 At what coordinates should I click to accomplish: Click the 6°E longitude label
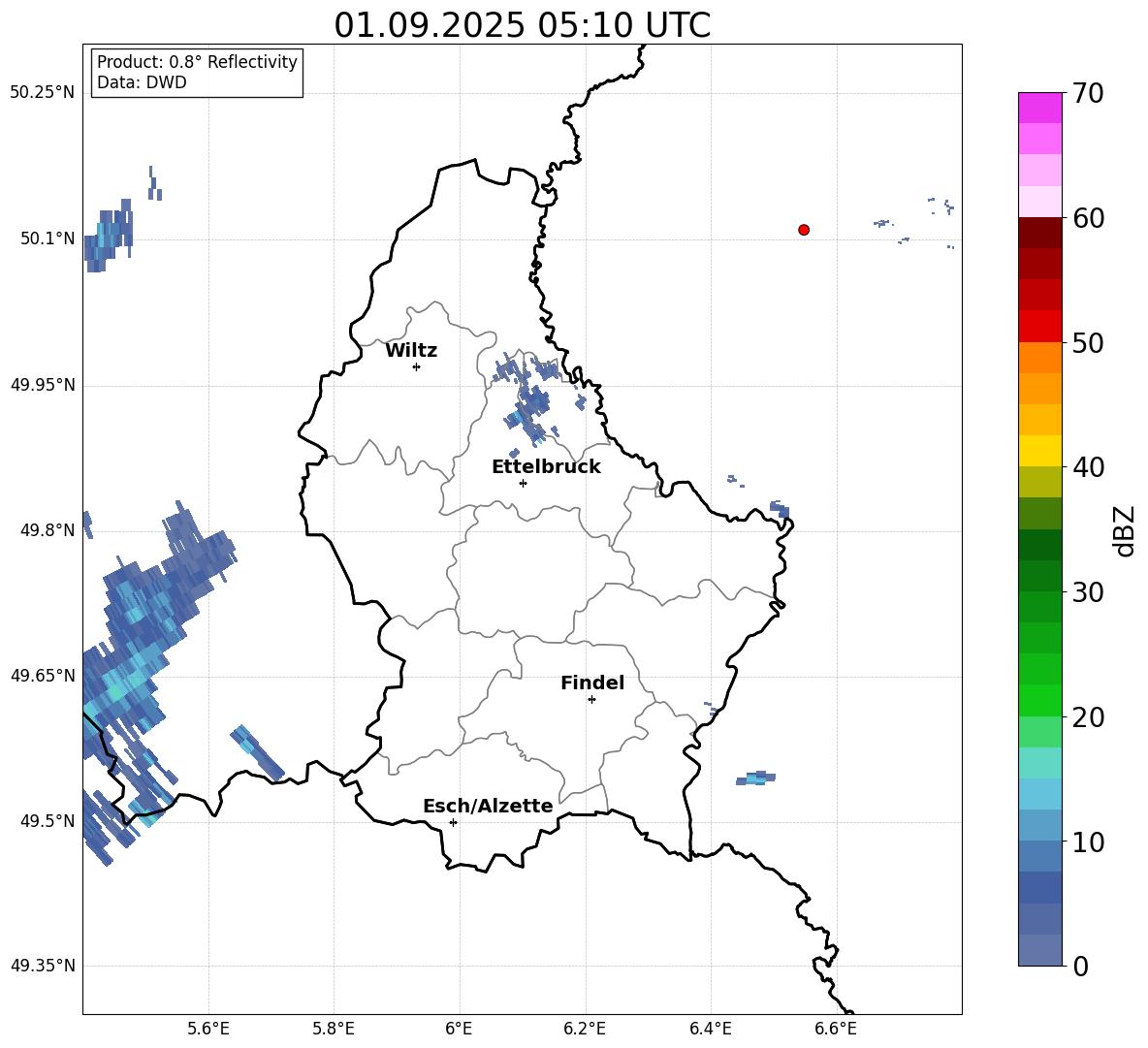coord(459,1029)
